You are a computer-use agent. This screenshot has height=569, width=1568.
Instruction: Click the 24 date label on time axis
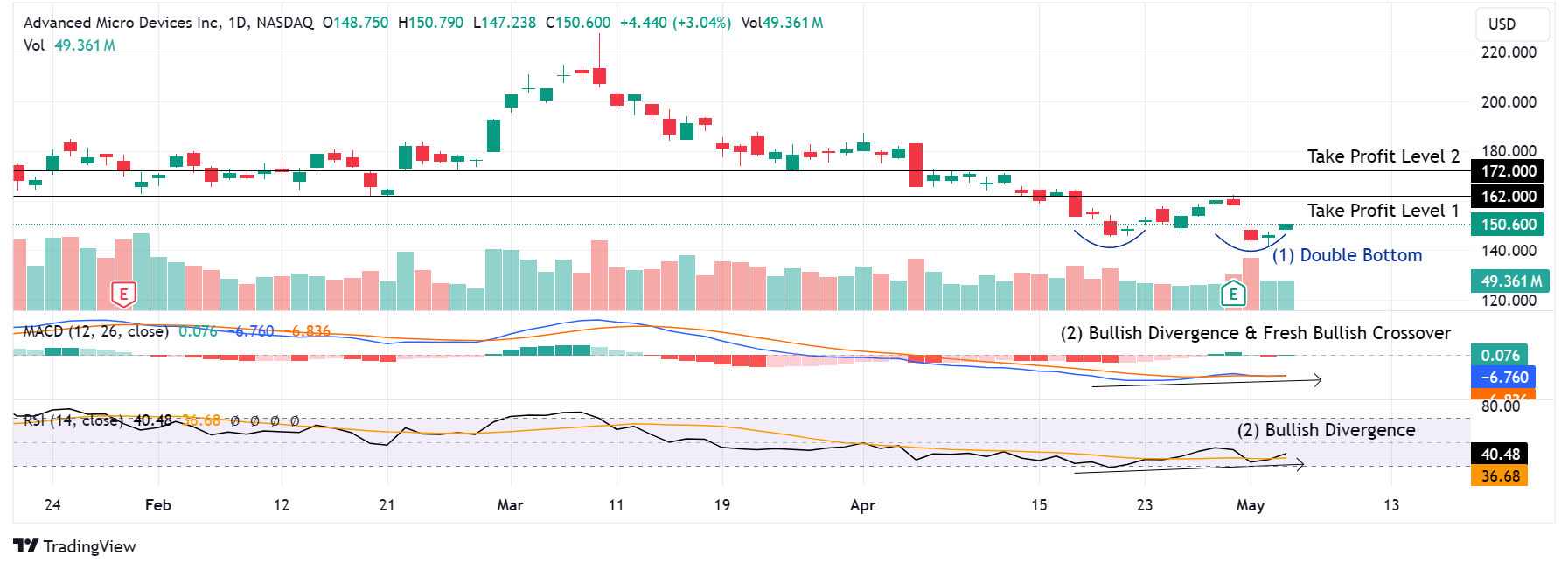pyautogui.click(x=52, y=505)
